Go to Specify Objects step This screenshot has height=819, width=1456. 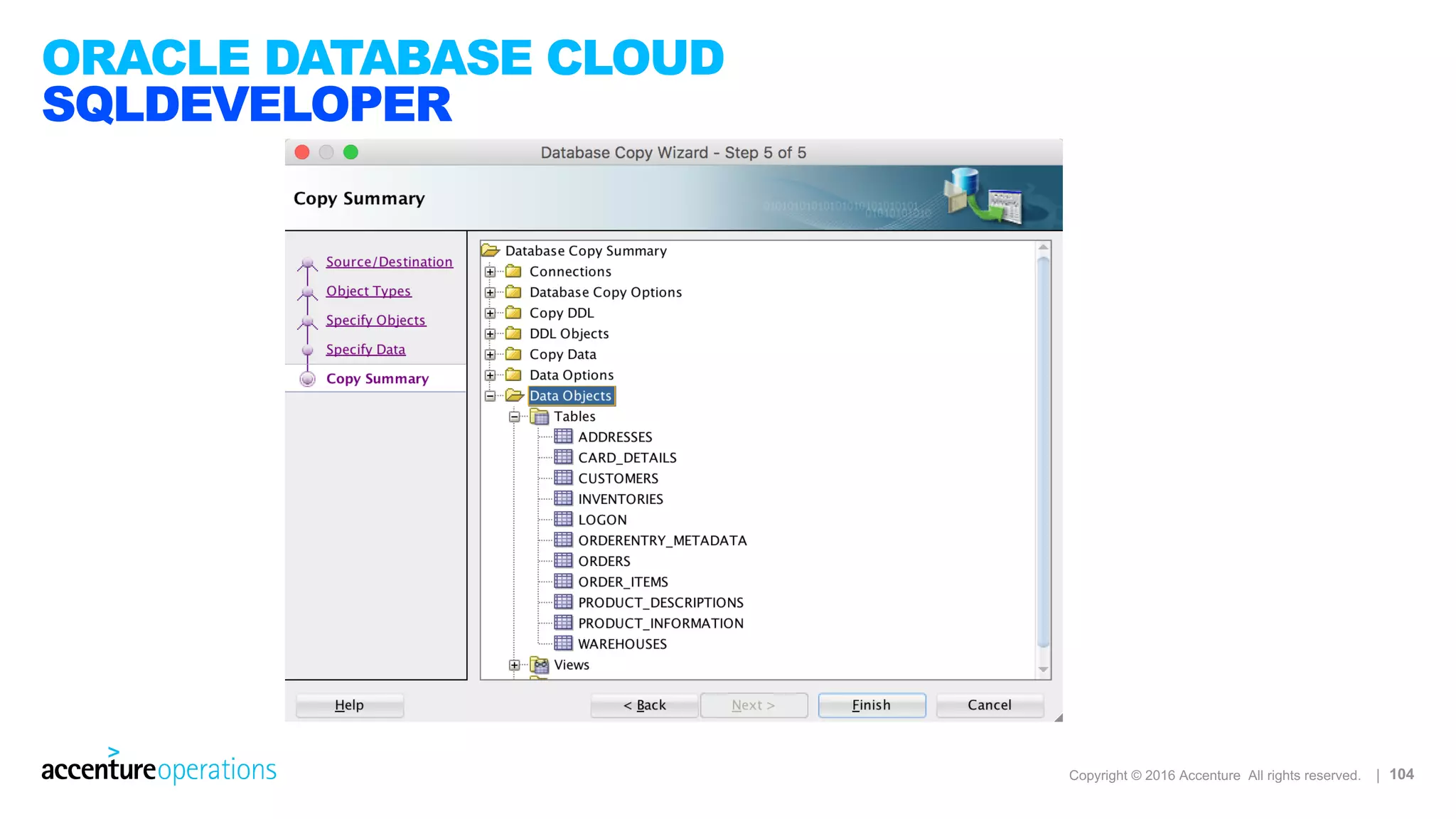point(375,320)
